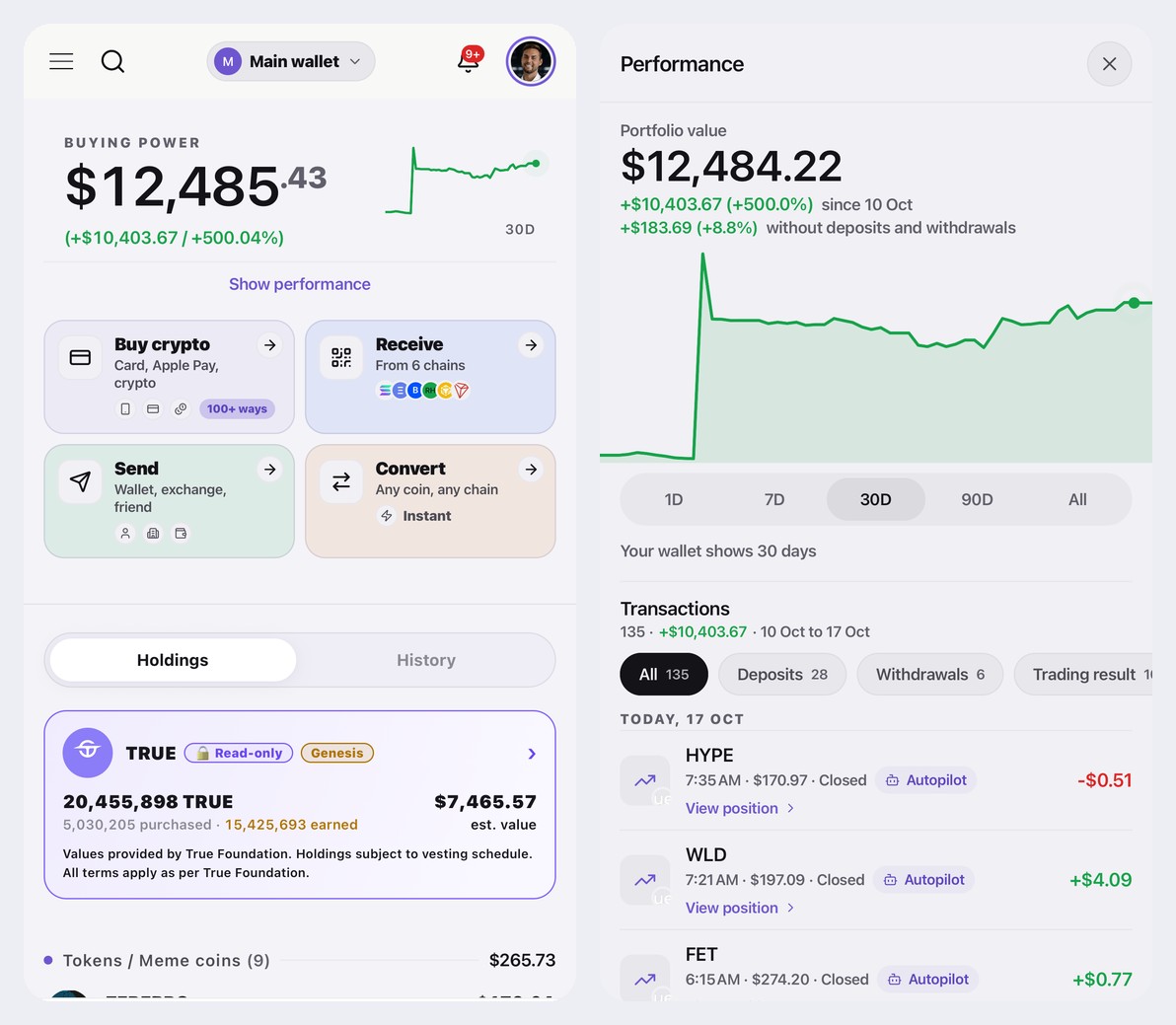Select the 30D time range
Viewport: 1176px width, 1025px height.
point(875,499)
